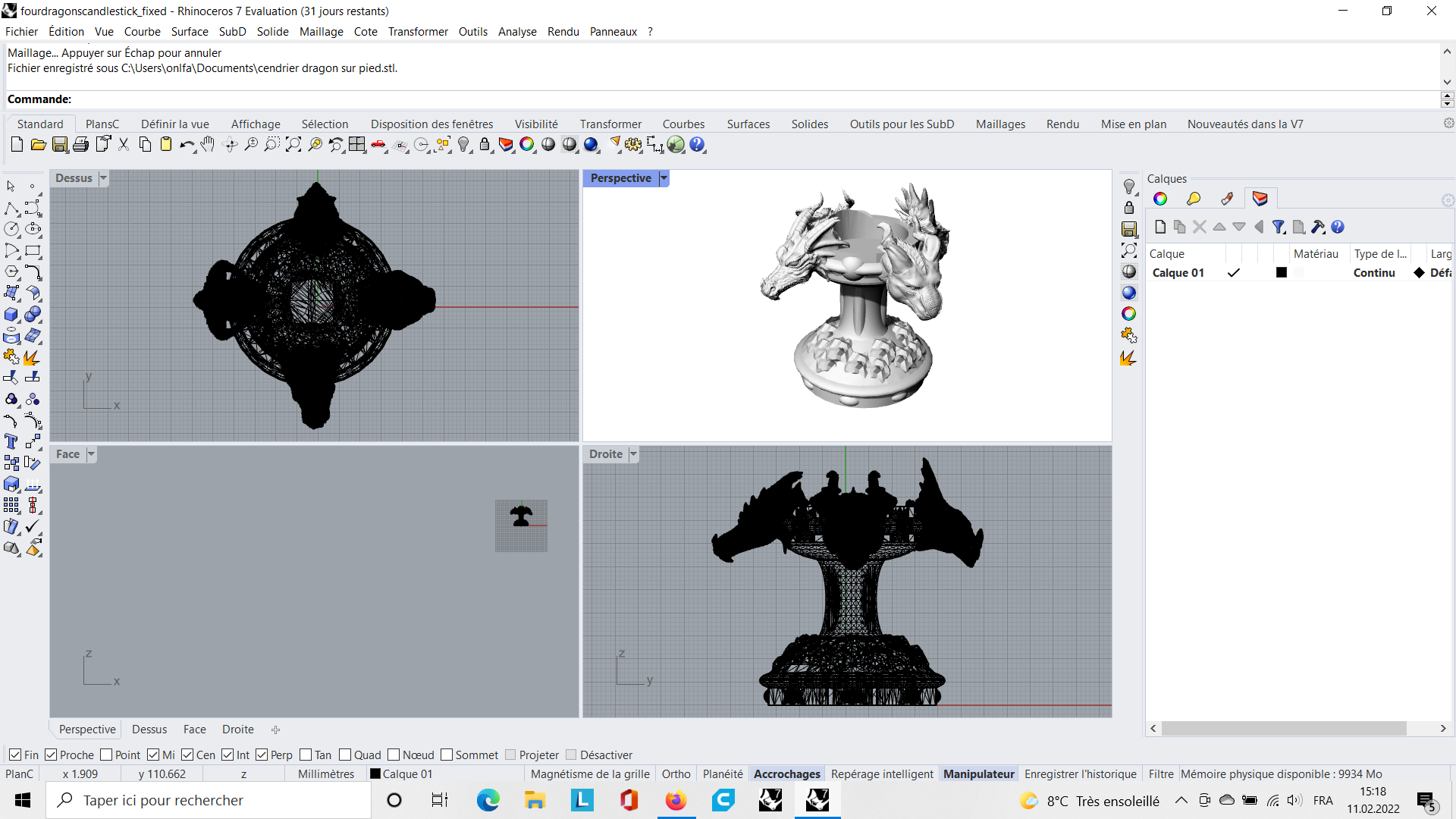Screen dimensions: 1456x819
Task: Open the Maillage menu
Action: tap(321, 32)
